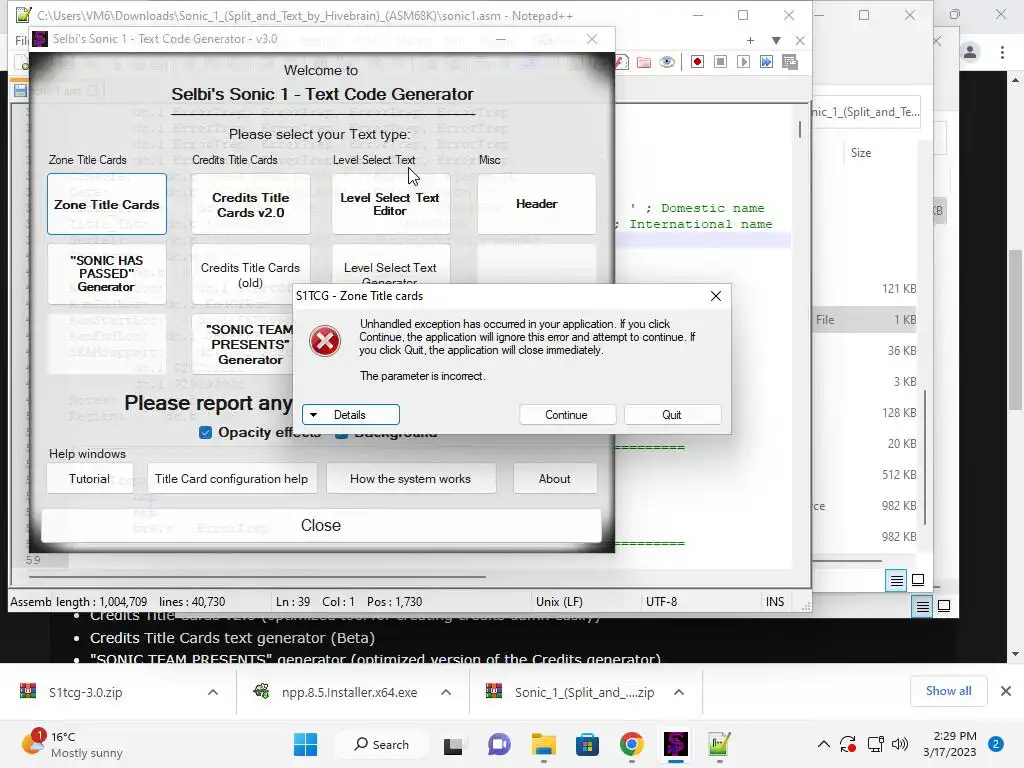This screenshot has width=1024, height=768.
Task: Open the weather widget on the taskbar
Action: pos(72,744)
